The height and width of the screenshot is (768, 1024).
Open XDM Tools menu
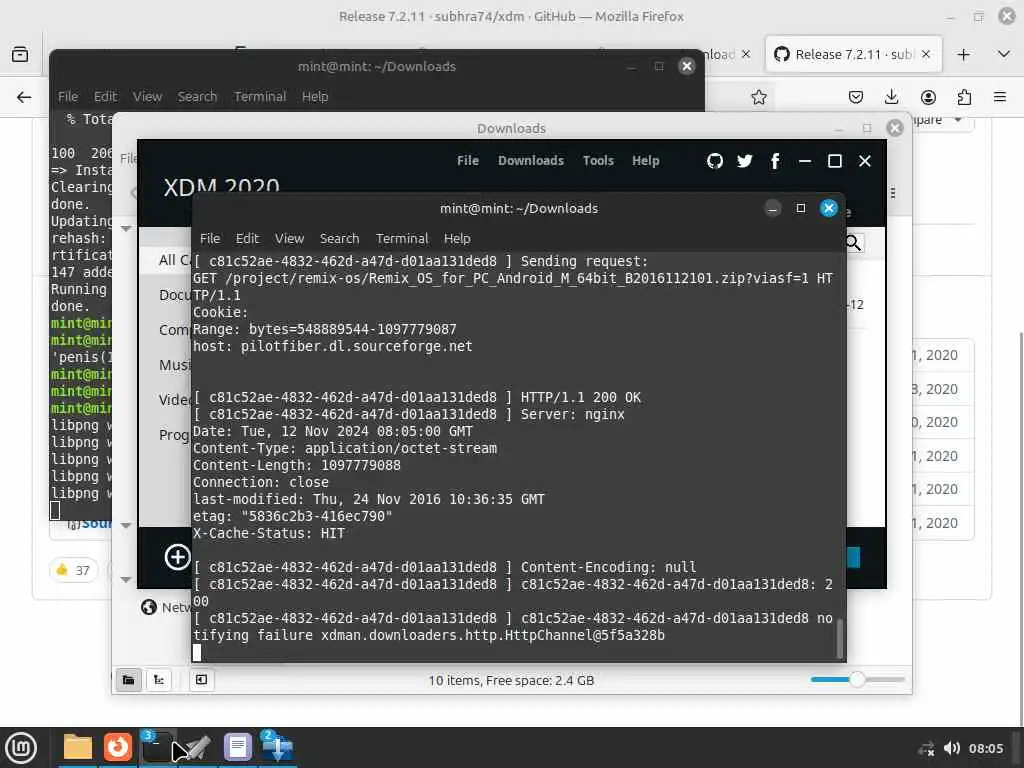[x=598, y=161]
